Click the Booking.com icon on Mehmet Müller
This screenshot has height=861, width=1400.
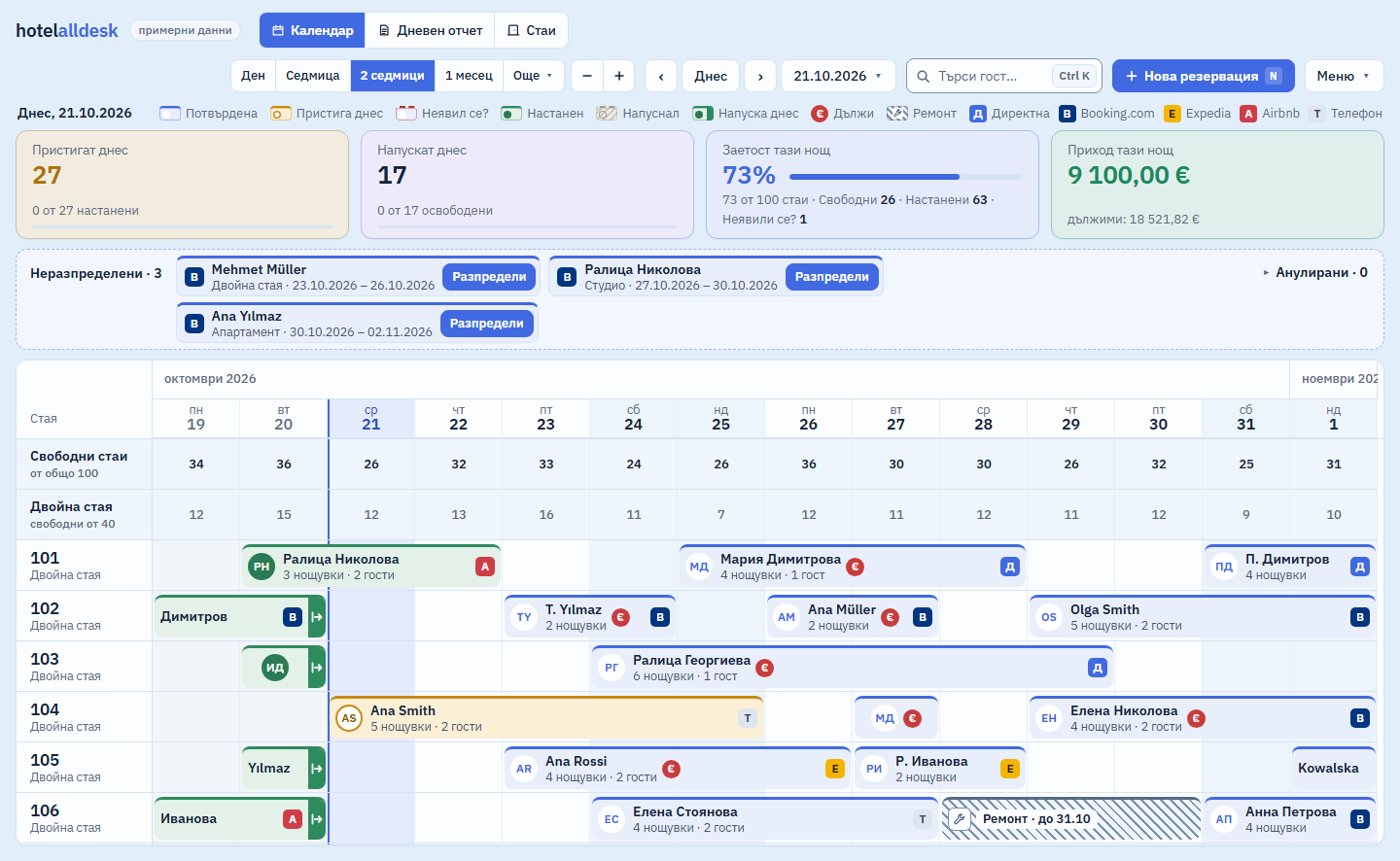[194, 277]
